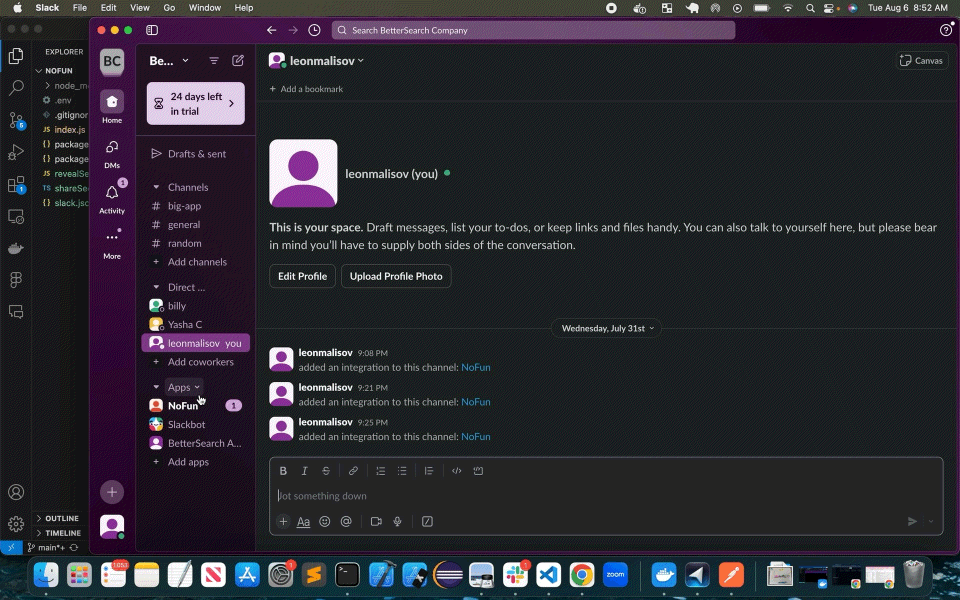Toggle strikethrough formatting in composer
The height and width of the screenshot is (600, 960).
click(x=326, y=471)
